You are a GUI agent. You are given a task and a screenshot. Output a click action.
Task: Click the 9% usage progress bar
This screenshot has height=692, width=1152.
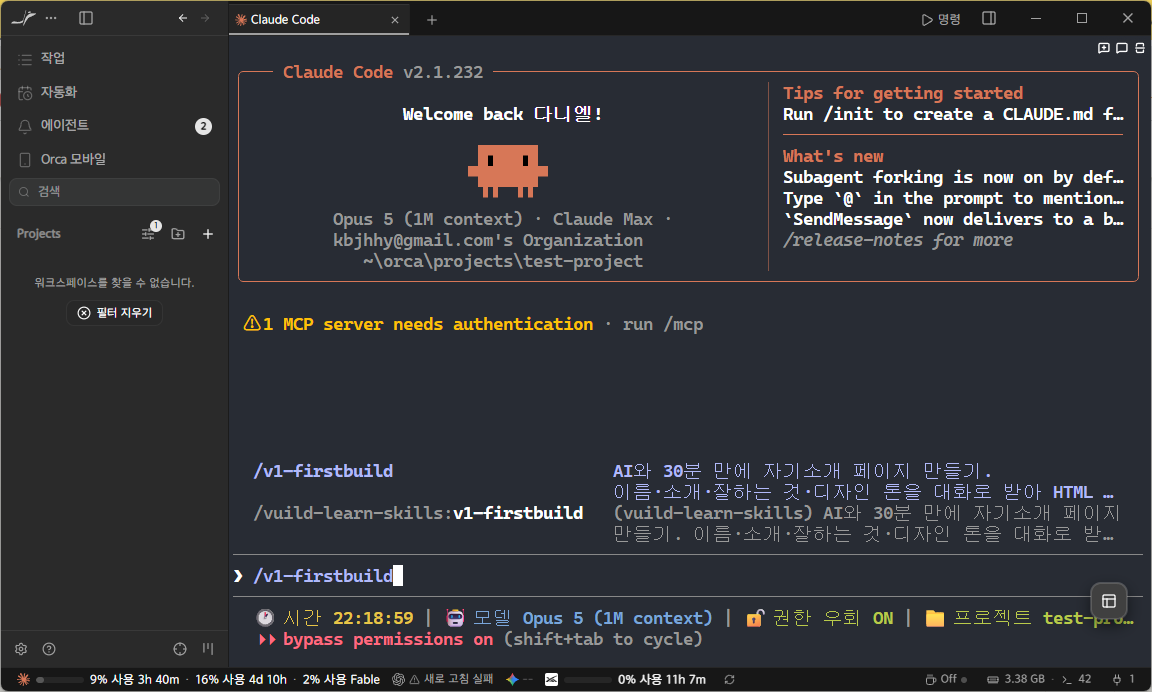[x=59, y=680]
